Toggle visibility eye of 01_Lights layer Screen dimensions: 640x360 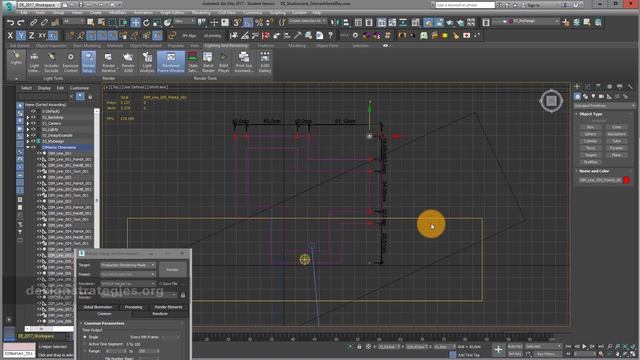(x=33, y=129)
